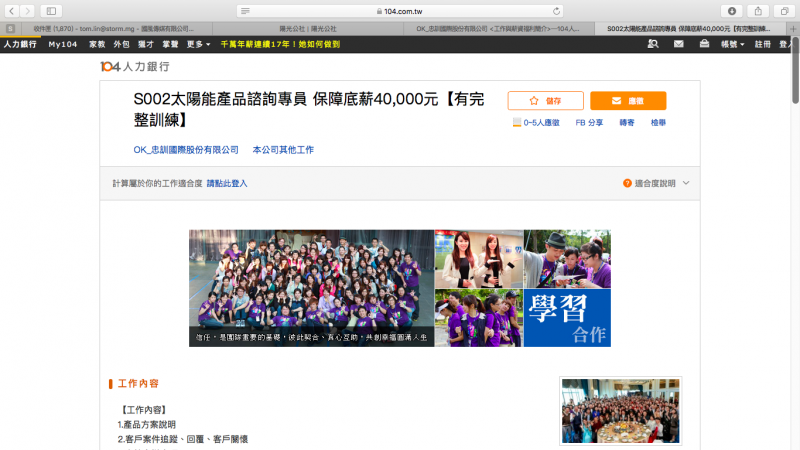Go back with Safari's back arrow
The height and width of the screenshot is (450, 800).
[11, 11]
